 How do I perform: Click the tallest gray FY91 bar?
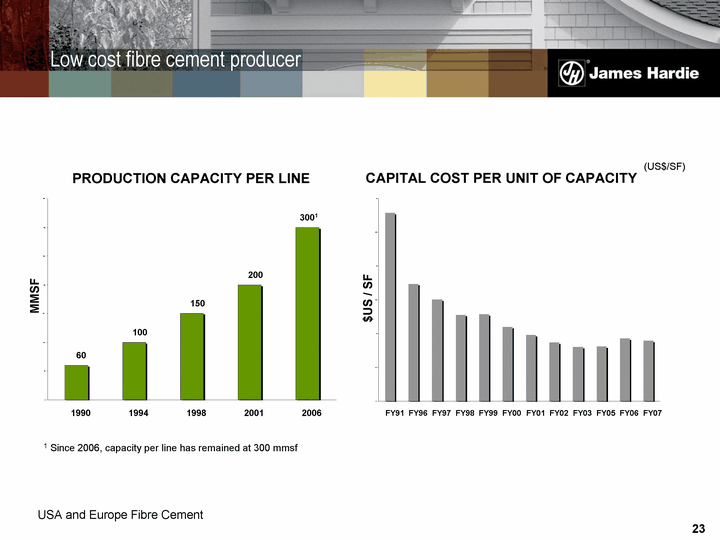(390, 306)
